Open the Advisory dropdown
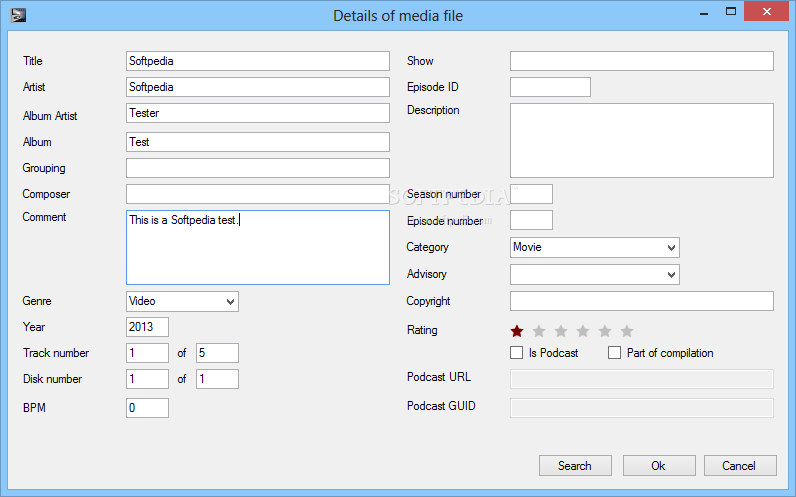 [671, 275]
